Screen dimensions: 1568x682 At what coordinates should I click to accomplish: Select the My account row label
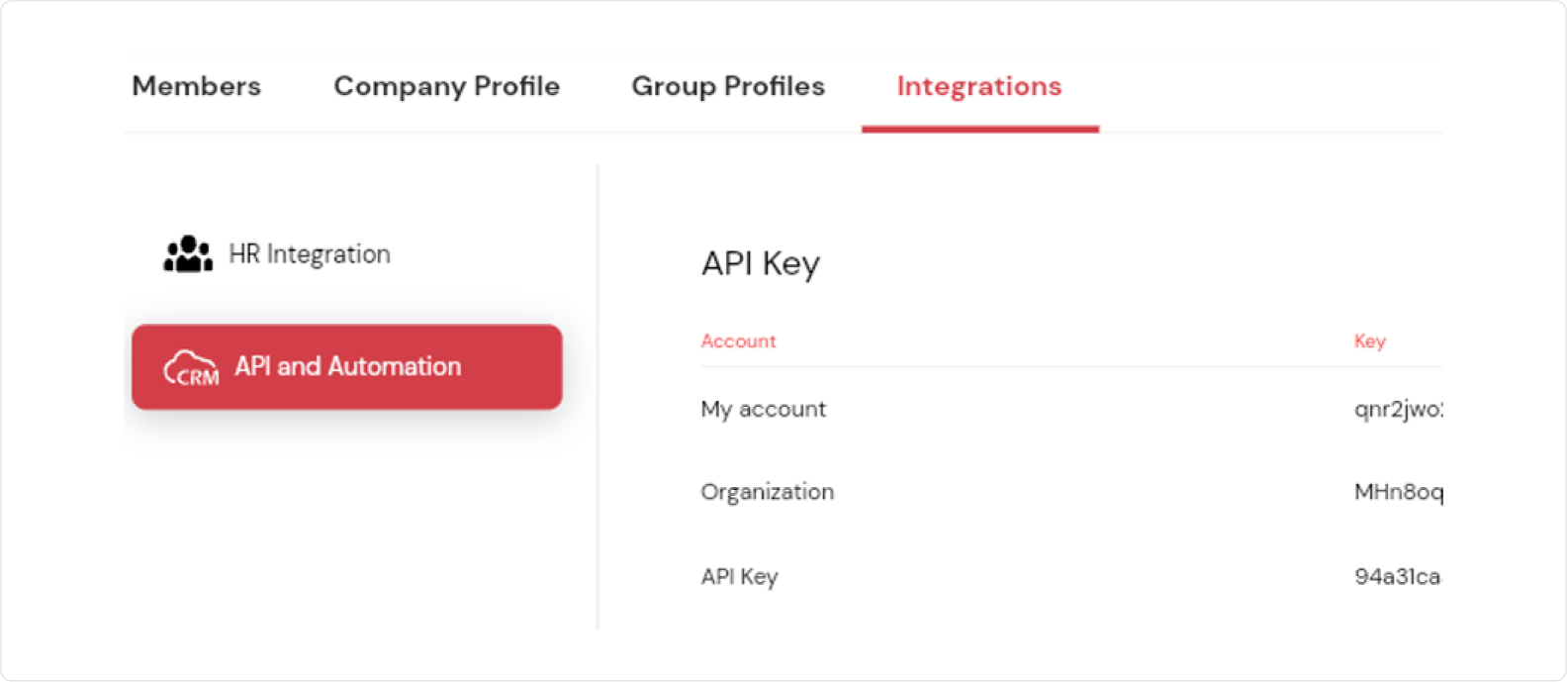click(763, 409)
